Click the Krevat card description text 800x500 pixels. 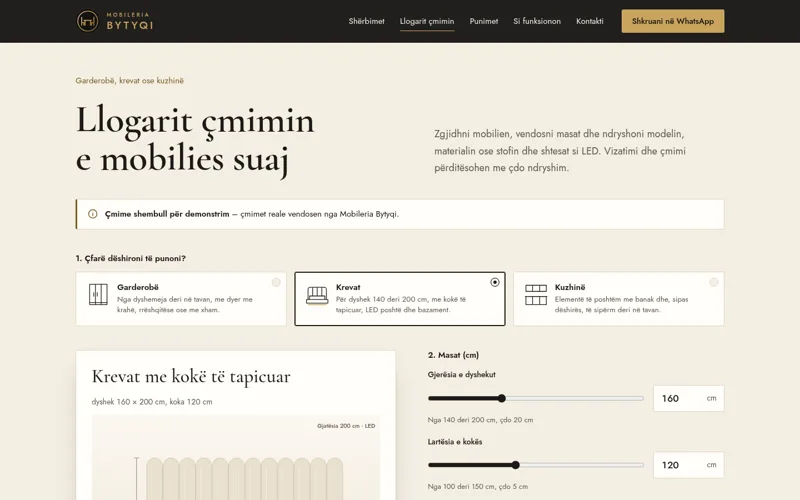tap(401, 305)
